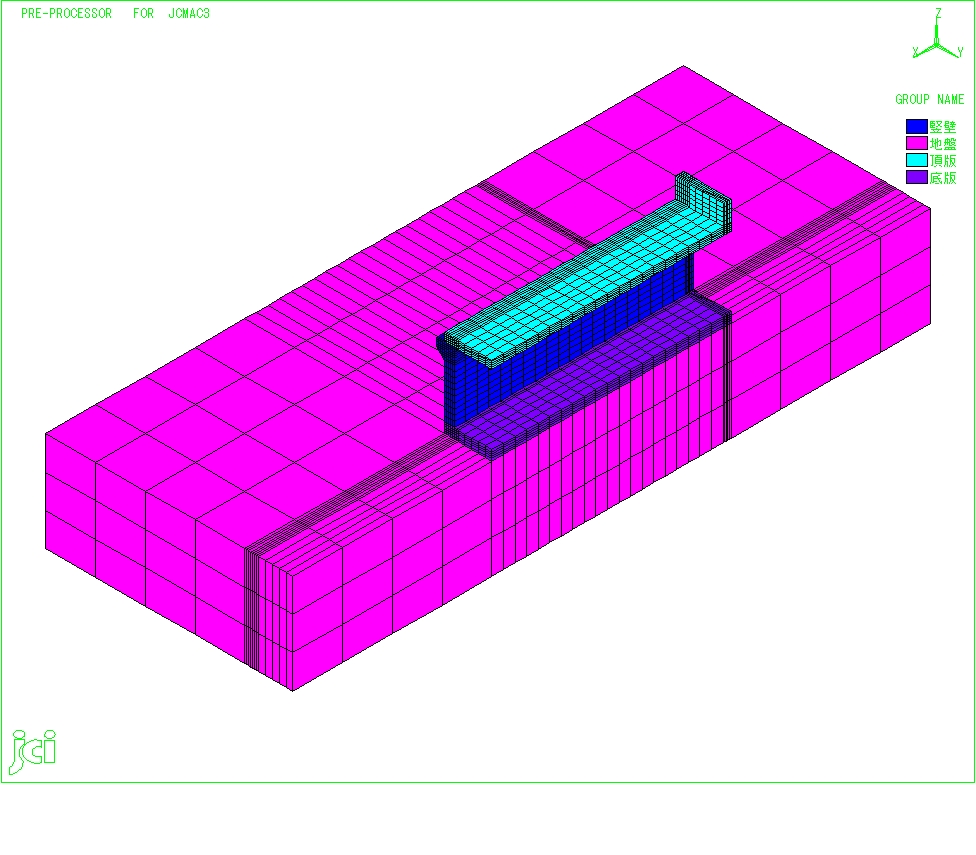The height and width of the screenshot is (855, 976).
Task: Click the GROUP NAME legend heading
Action: pos(929,100)
